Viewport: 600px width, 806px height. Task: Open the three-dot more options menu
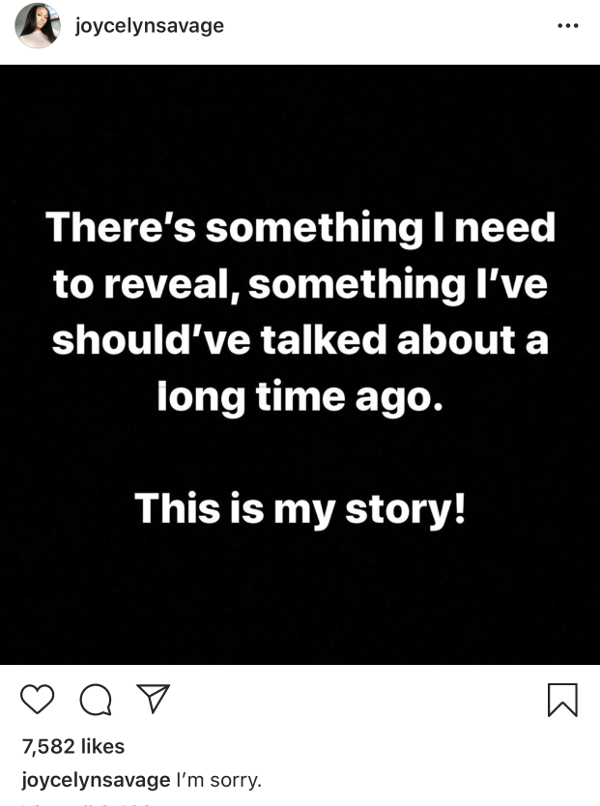(x=567, y=26)
